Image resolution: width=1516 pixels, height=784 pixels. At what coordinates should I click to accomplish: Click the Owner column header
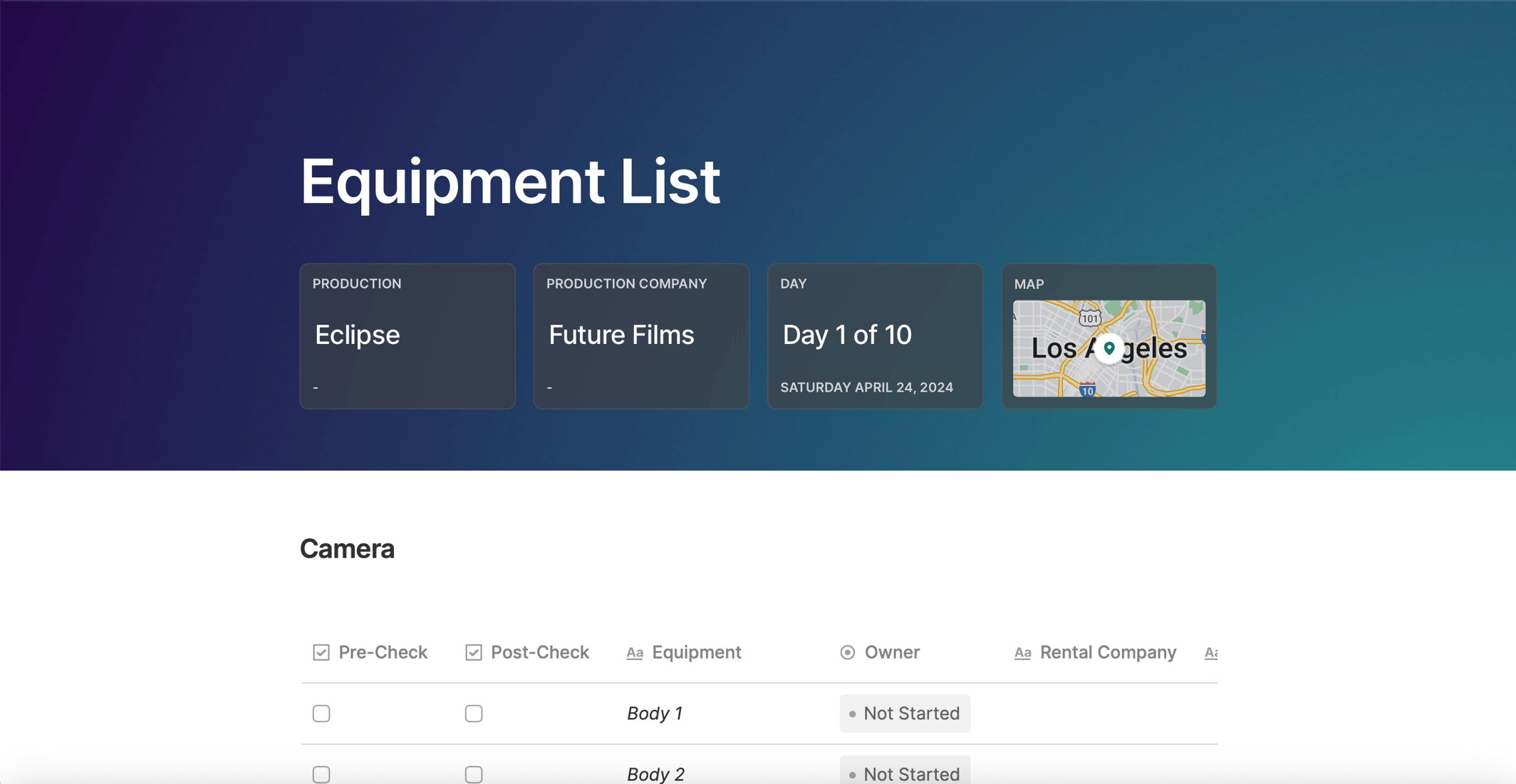click(891, 652)
